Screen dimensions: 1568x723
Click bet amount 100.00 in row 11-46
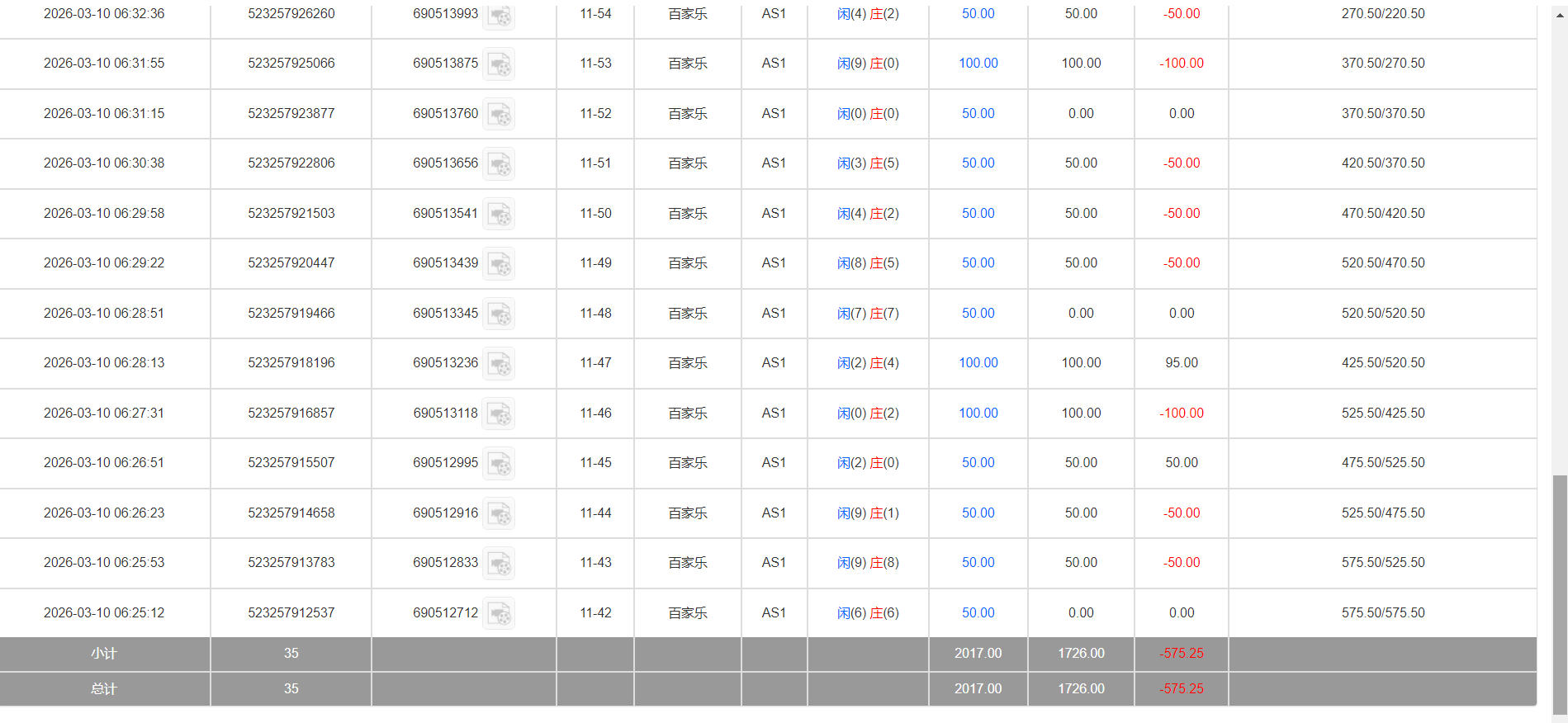978,413
